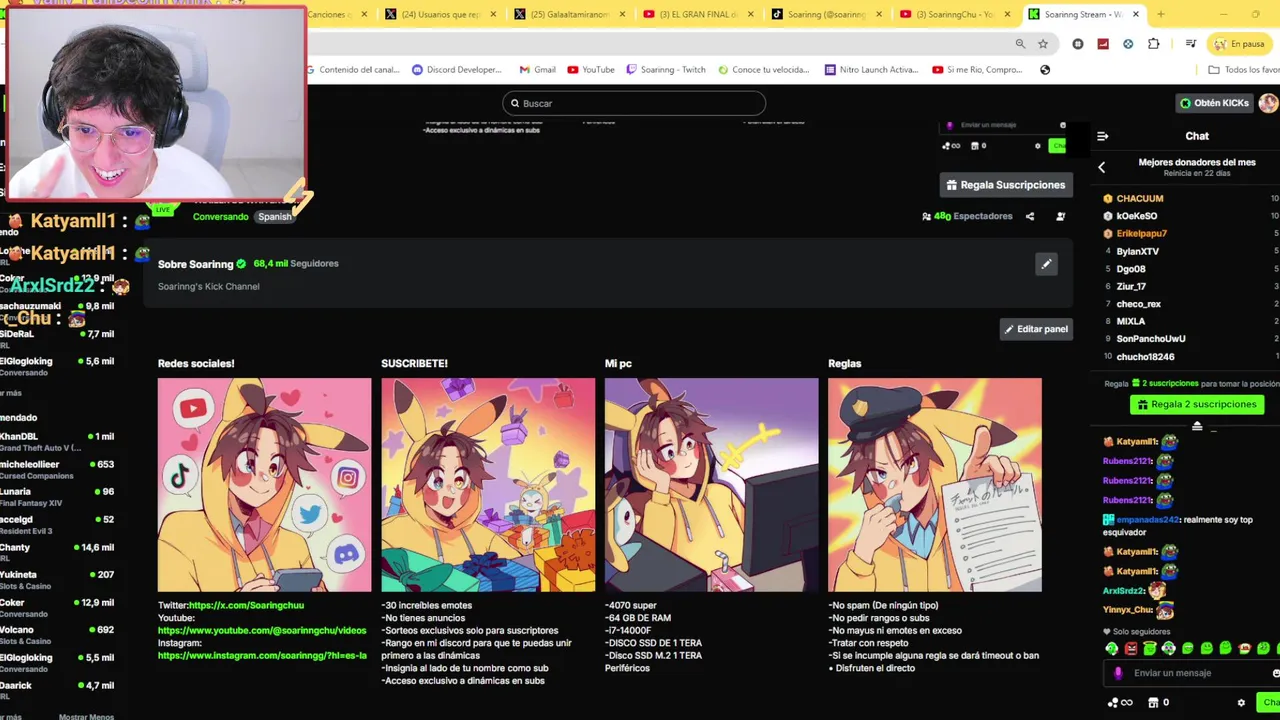The width and height of the screenshot is (1280, 720).
Task: Collapse sidebar list with Mostrar Menos
Action: pyautogui.click(x=86, y=716)
